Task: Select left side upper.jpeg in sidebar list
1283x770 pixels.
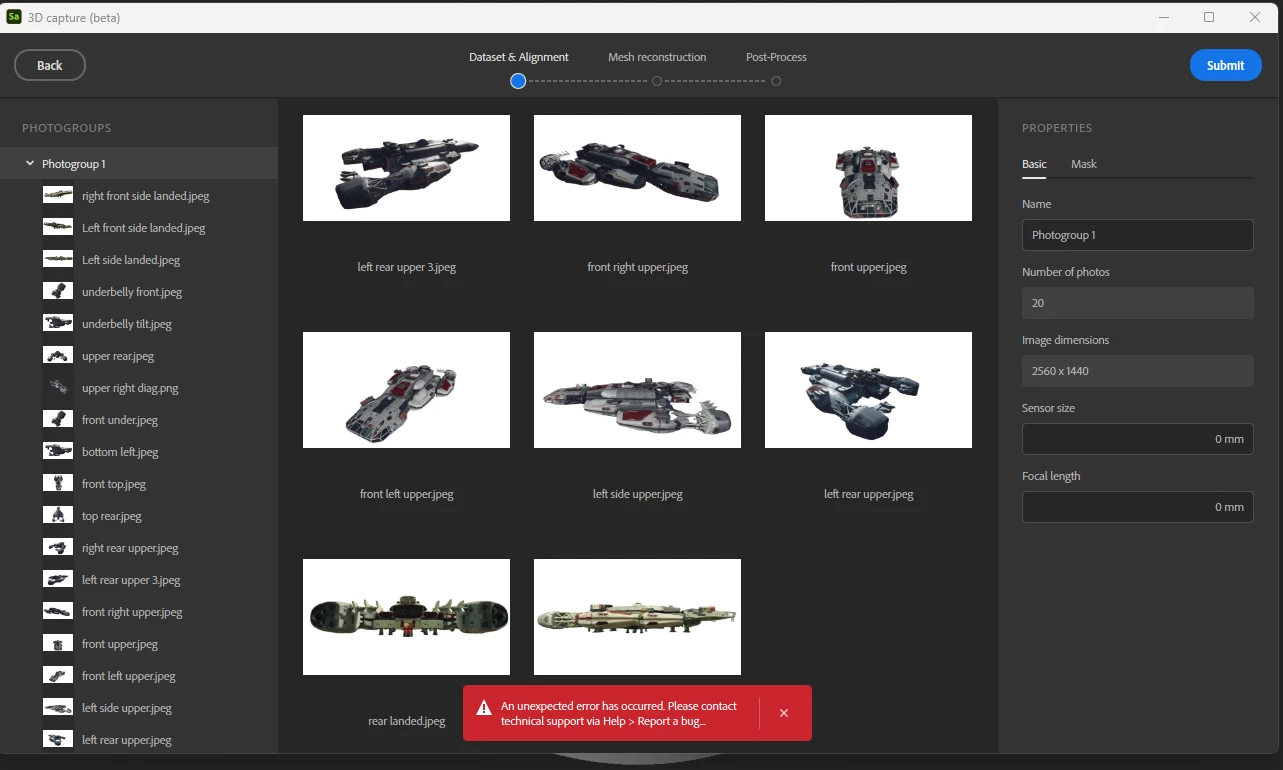Action: 139,708
